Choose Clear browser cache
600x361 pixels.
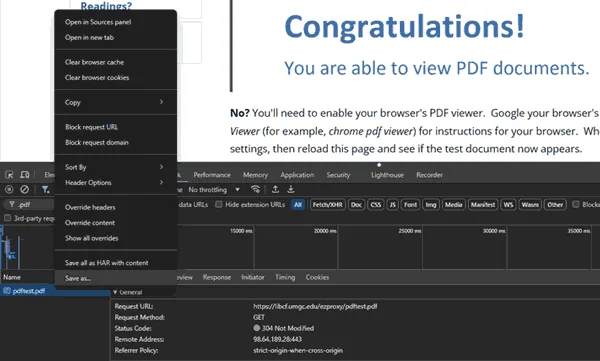pyautogui.click(x=116, y=62)
